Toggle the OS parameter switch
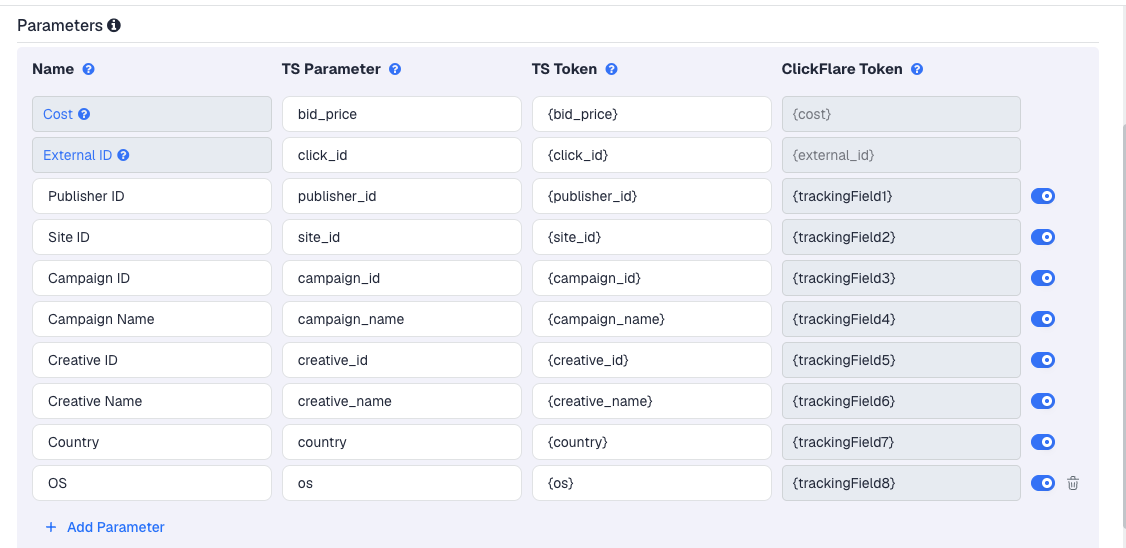 click(x=1043, y=483)
